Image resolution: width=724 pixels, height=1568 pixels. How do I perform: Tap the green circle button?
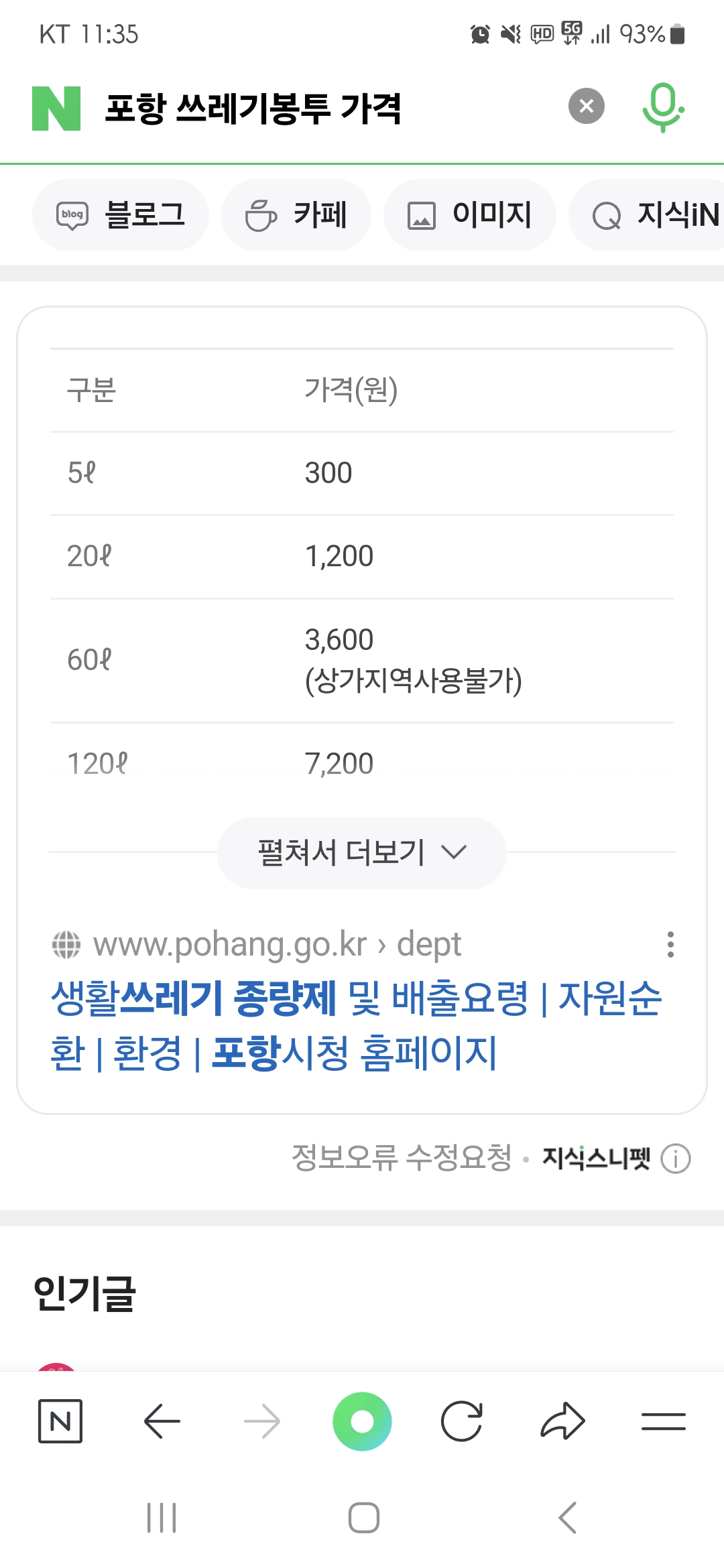point(362,1421)
